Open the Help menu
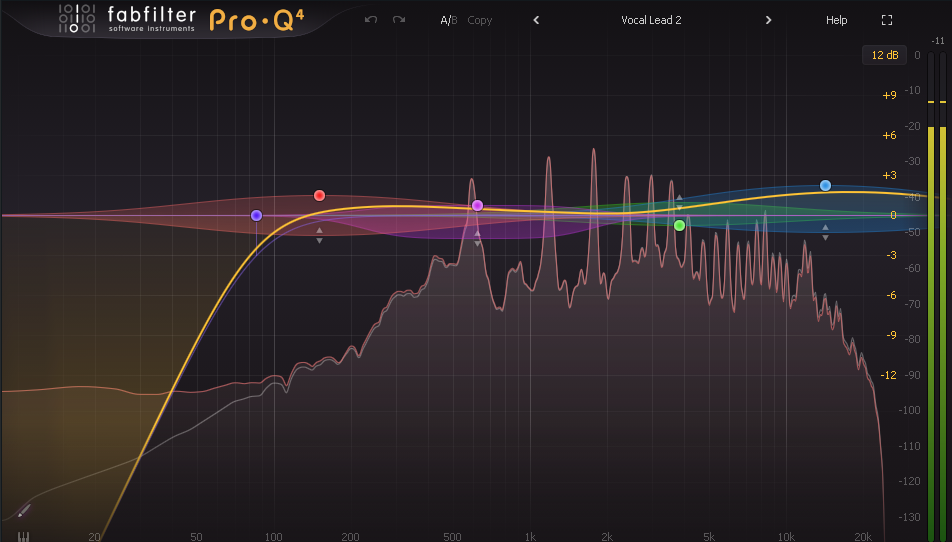 click(836, 20)
